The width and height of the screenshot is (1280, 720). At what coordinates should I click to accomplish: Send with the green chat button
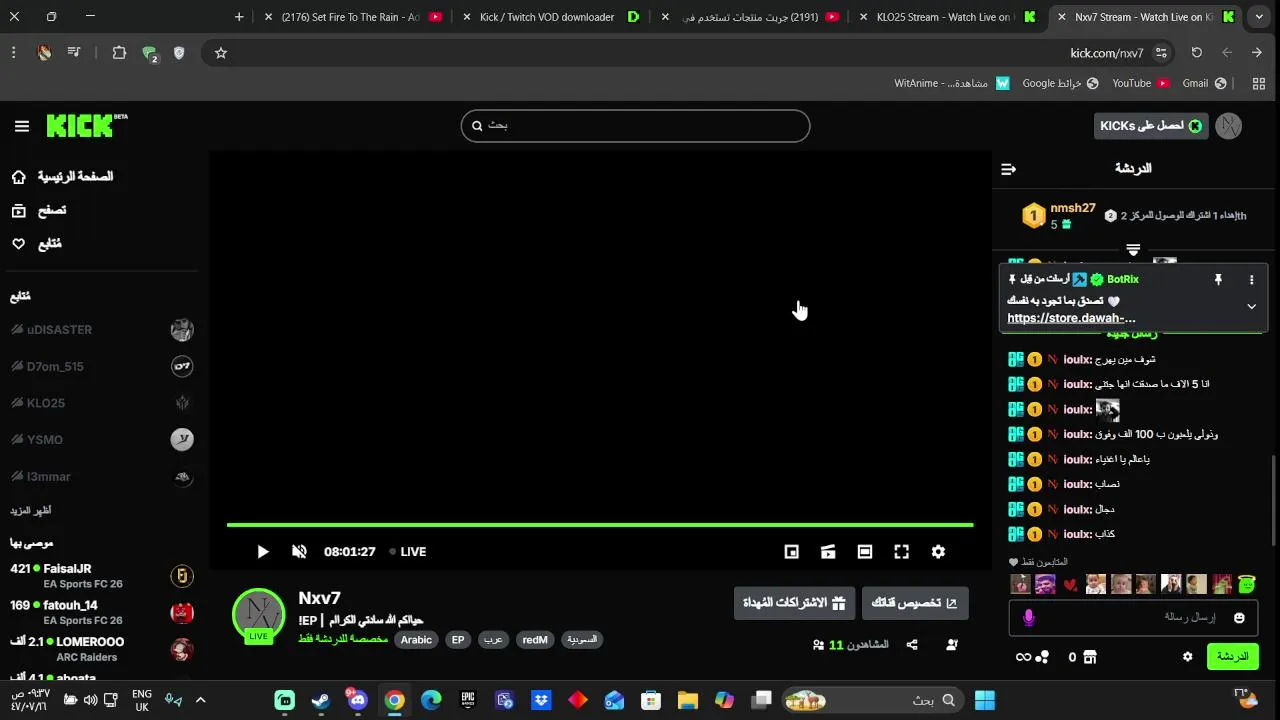click(1232, 657)
